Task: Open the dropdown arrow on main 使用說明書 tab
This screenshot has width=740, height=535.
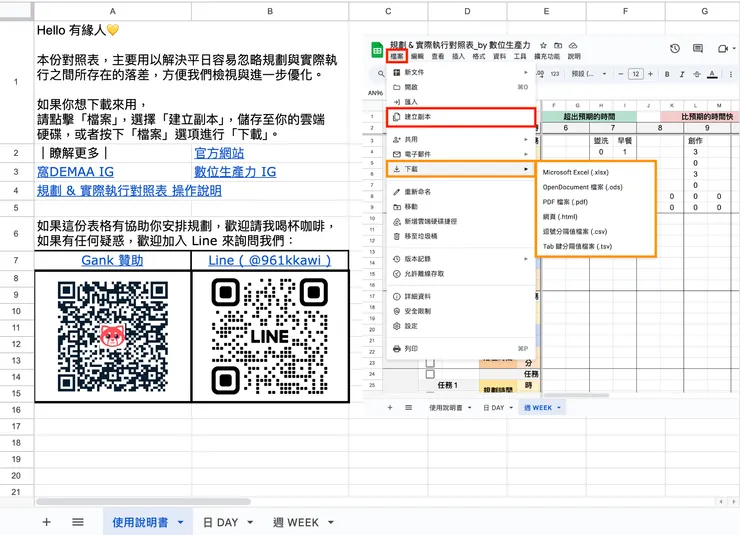Action: click(x=180, y=522)
